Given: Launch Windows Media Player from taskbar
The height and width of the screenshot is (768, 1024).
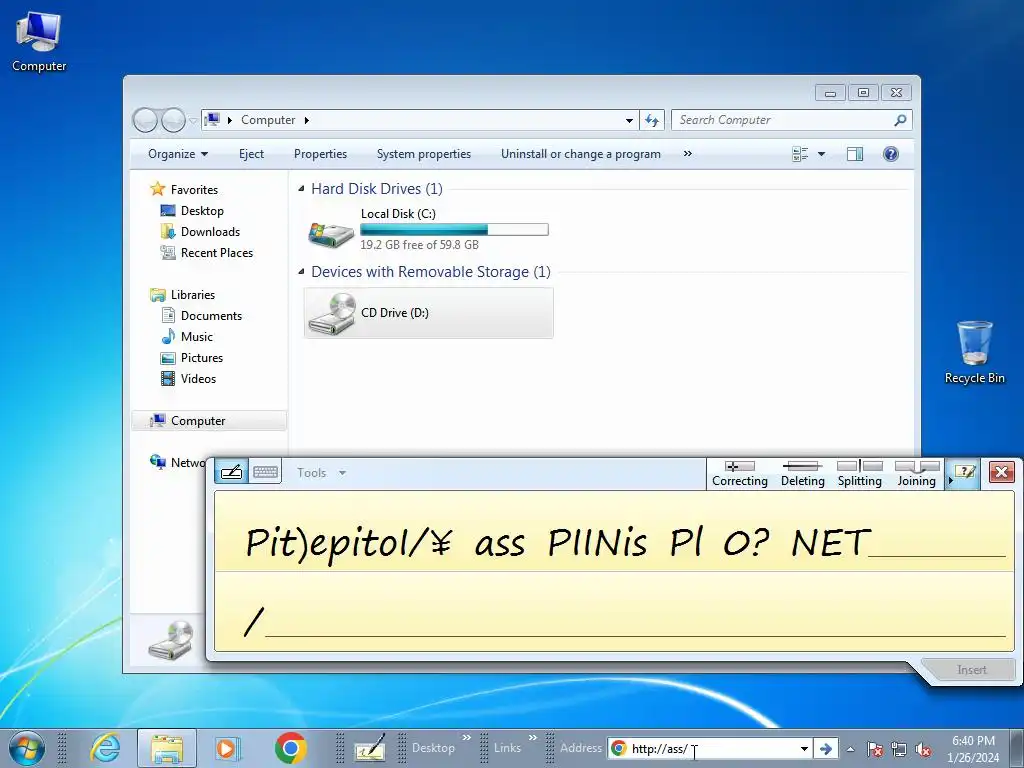Looking at the screenshot, I should click(x=228, y=748).
